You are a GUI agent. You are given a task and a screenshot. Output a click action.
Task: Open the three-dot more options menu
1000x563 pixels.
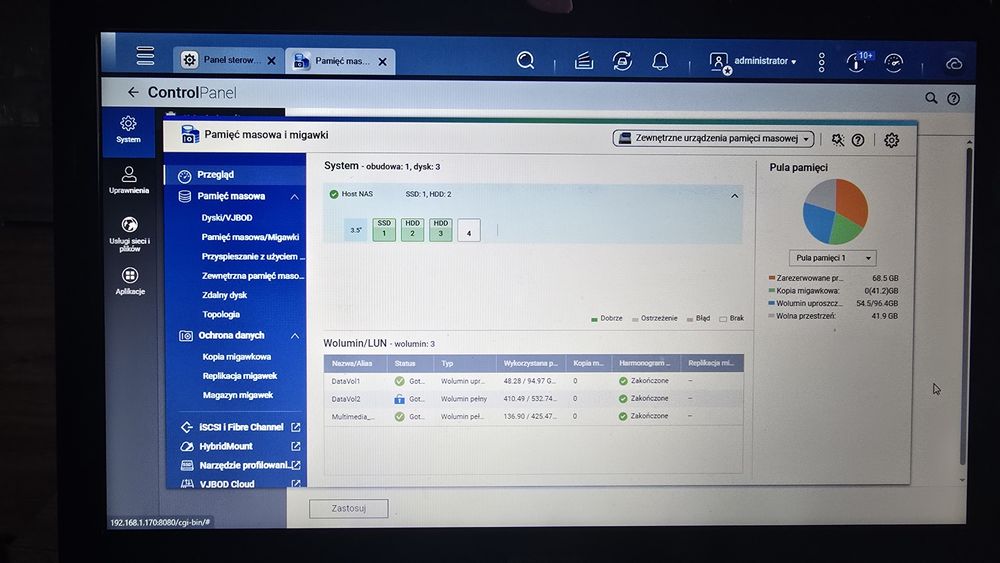coord(821,62)
